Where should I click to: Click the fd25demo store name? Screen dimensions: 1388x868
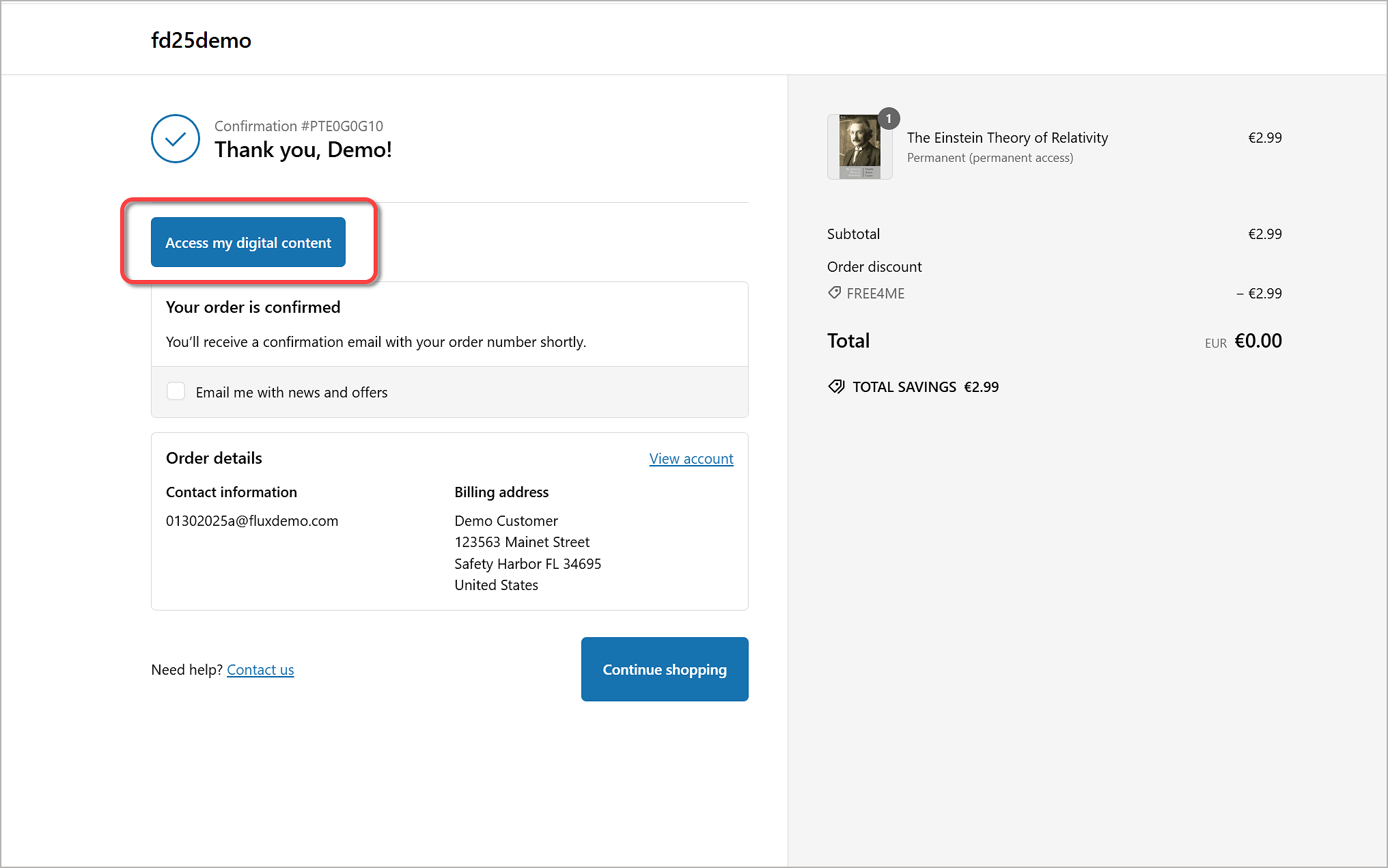tap(201, 40)
